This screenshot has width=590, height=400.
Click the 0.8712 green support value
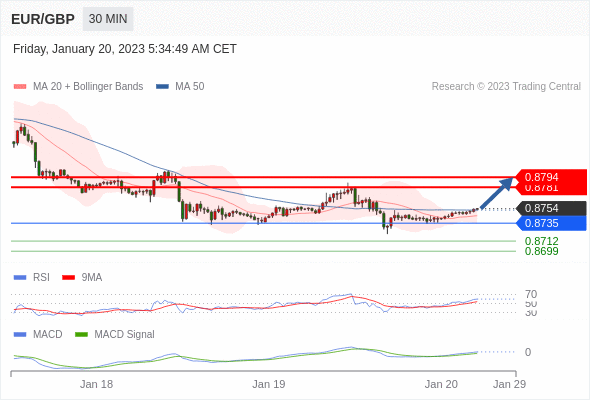[541, 241]
